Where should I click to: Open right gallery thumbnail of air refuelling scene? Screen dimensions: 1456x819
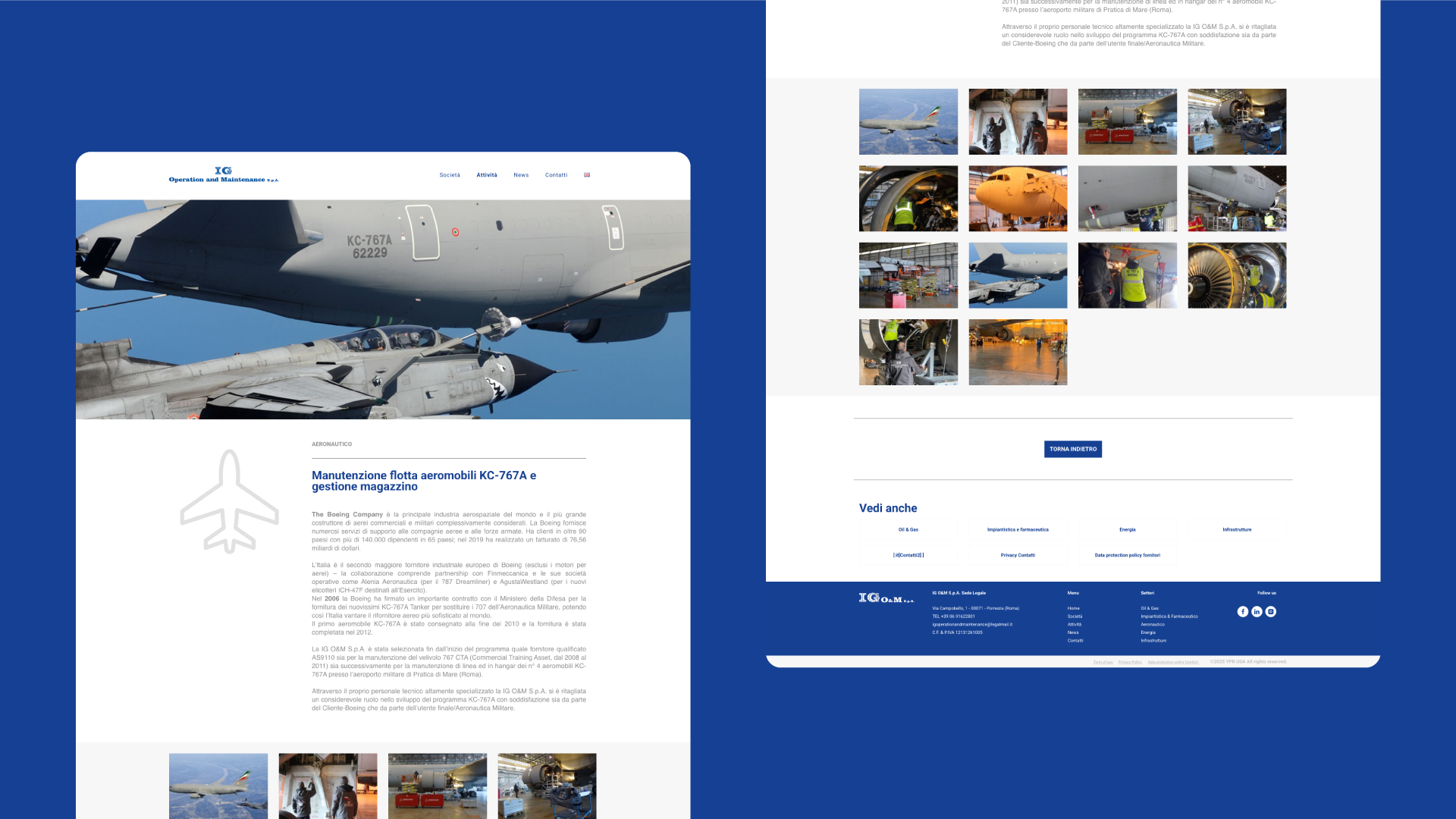click(x=1018, y=275)
